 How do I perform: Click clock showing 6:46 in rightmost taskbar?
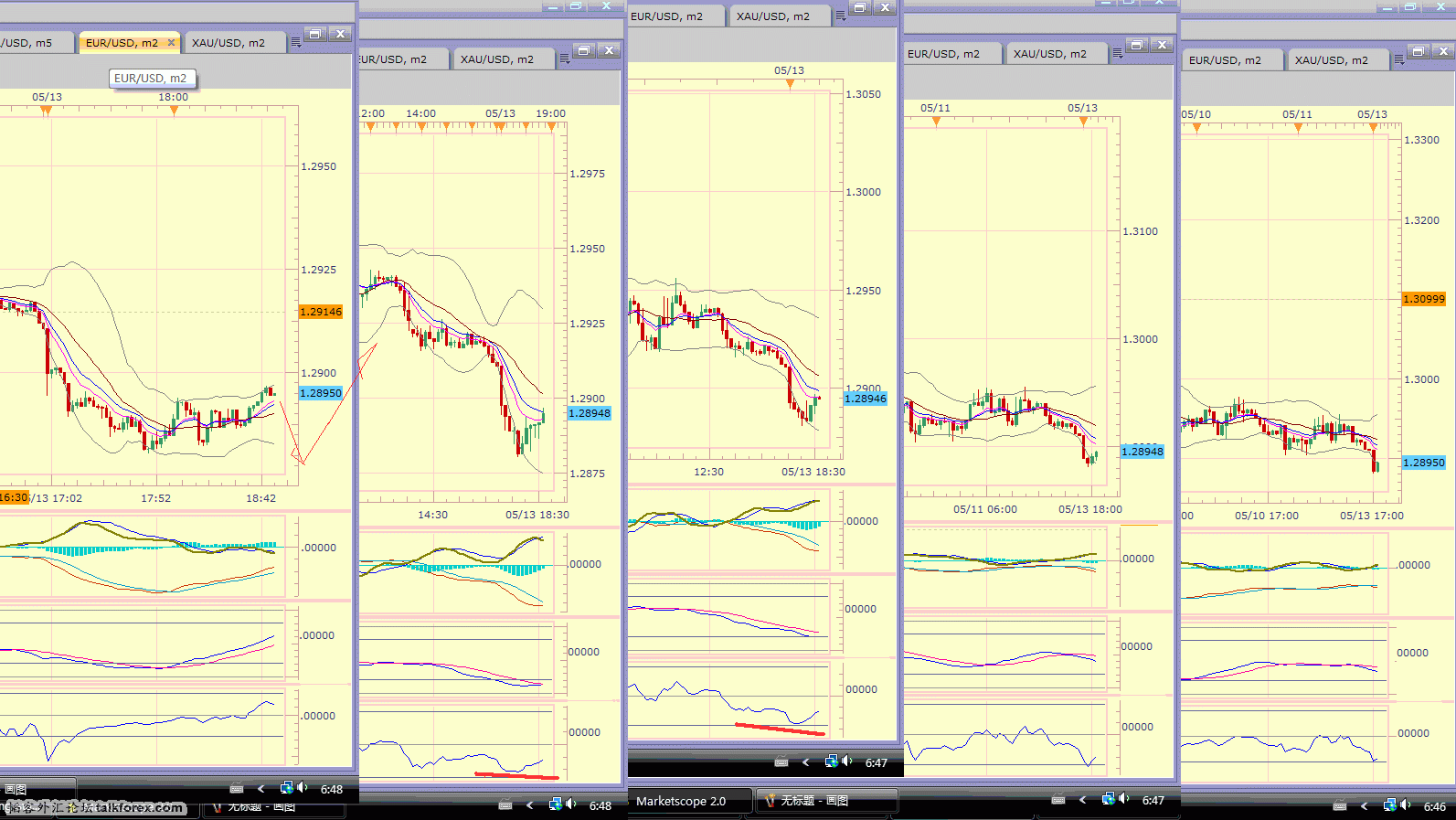click(1435, 806)
